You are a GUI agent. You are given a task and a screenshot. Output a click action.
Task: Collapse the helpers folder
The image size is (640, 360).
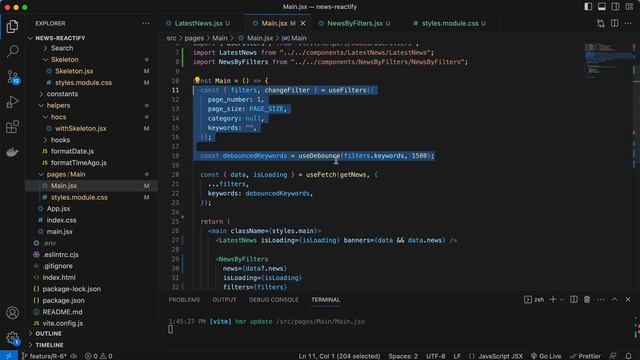pos(58,105)
